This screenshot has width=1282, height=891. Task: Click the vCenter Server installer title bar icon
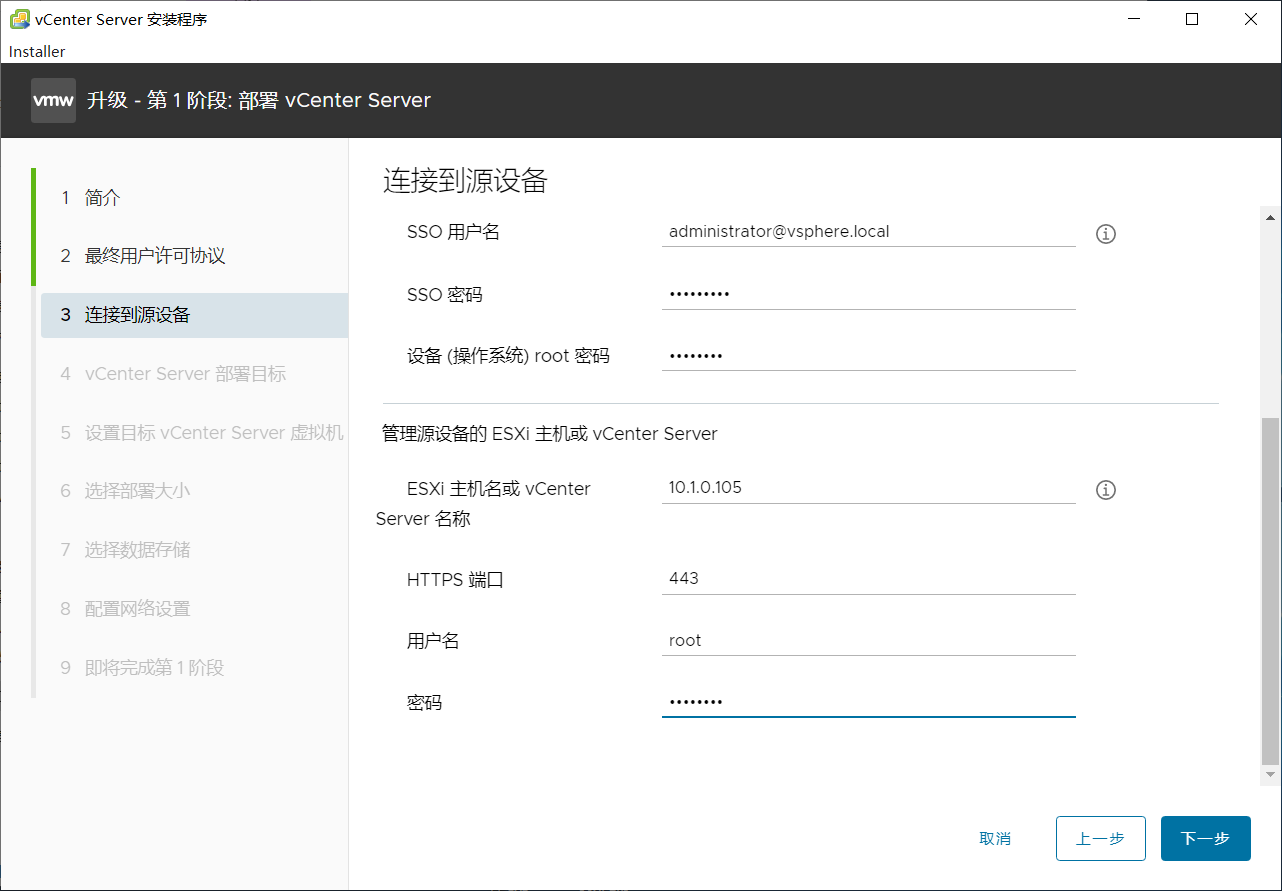(x=18, y=18)
